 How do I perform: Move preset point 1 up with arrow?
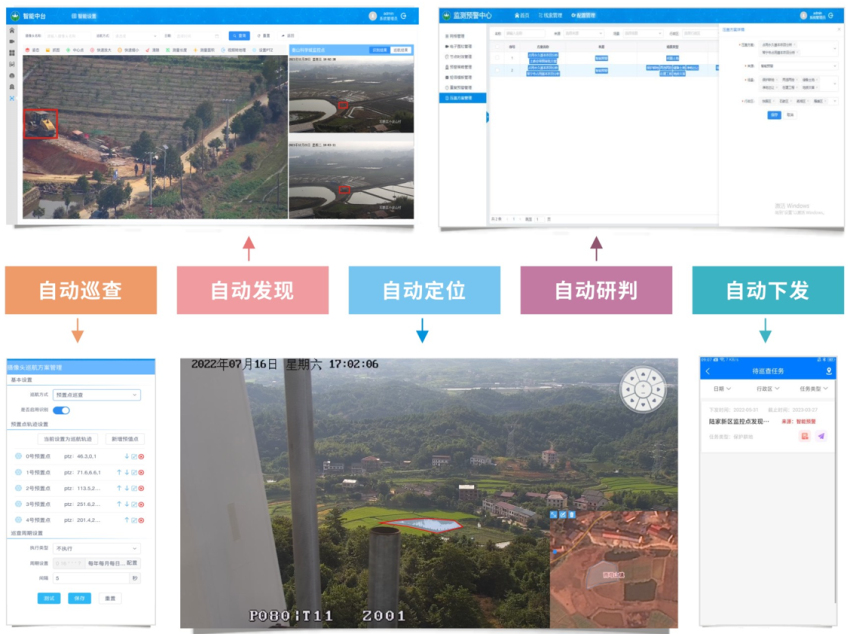[x=119, y=472]
